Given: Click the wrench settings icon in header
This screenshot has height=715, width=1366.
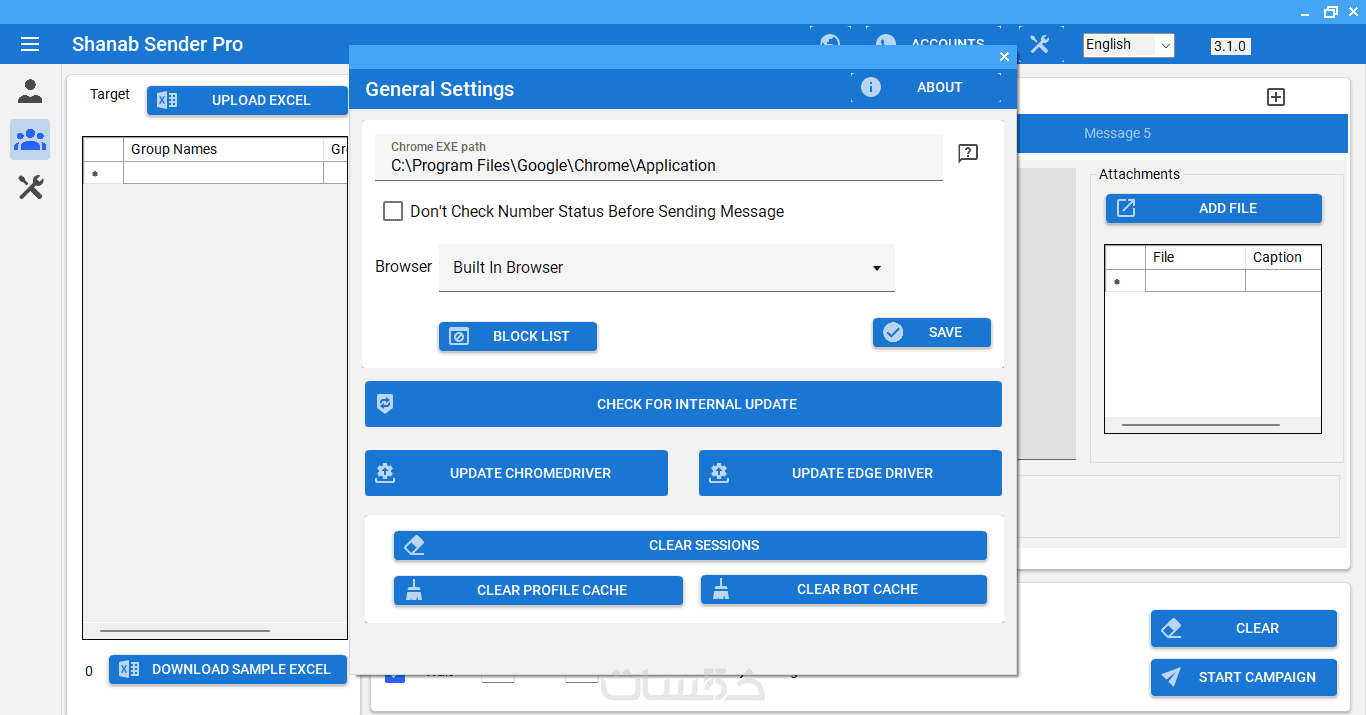Looking at the screenshot, I should [1039, 44].
